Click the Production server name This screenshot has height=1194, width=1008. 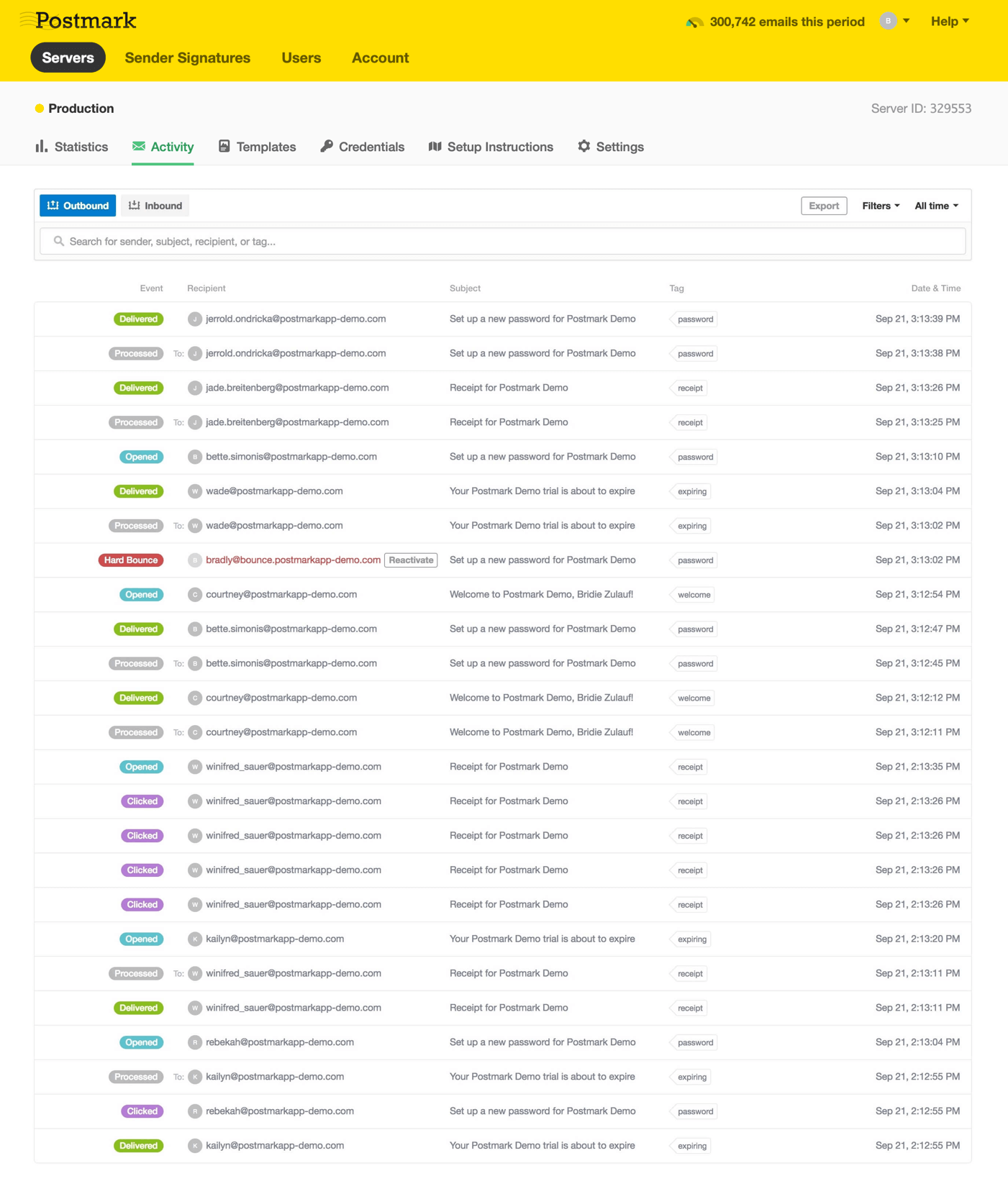click(x=81, y=109)
